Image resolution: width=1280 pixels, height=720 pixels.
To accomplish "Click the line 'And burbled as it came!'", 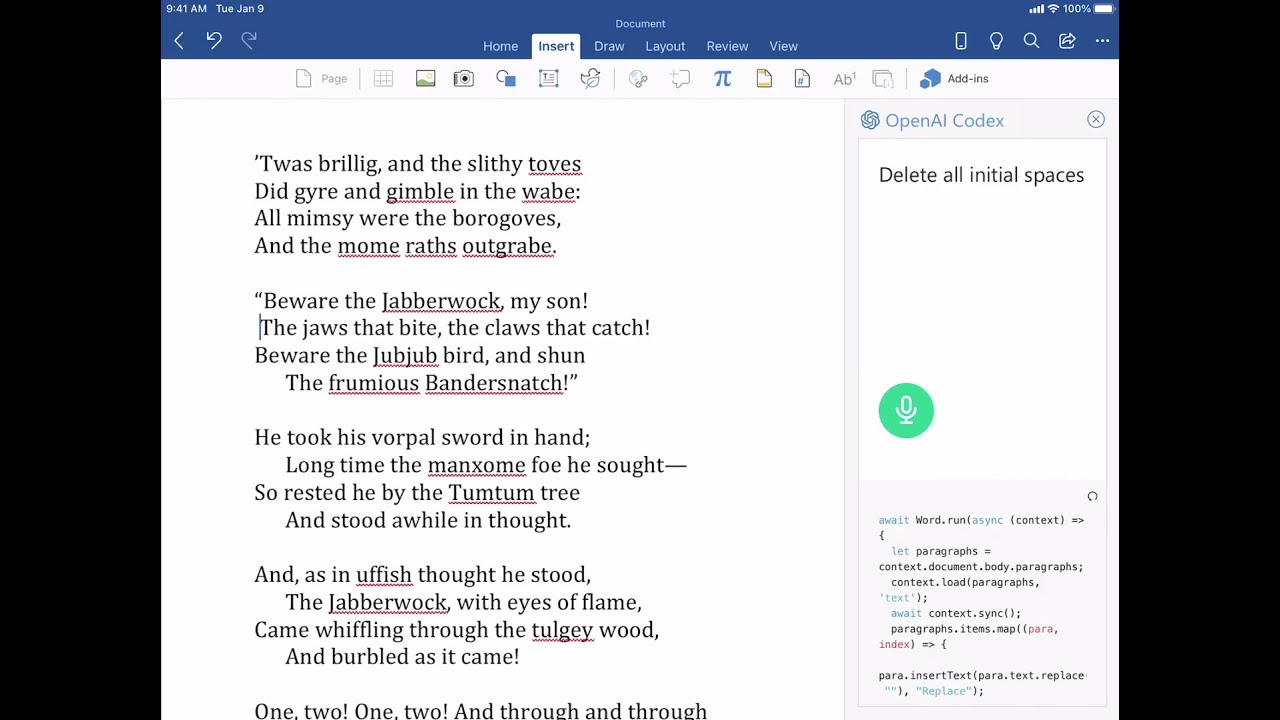I will [x=402, y=657].
